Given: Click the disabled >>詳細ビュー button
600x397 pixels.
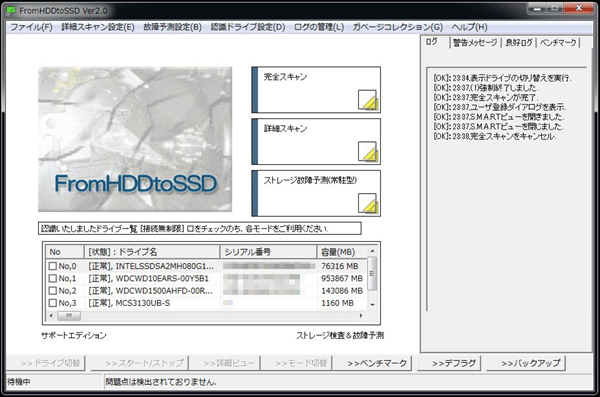Looking at the screenshot, I should pos(225,363).
